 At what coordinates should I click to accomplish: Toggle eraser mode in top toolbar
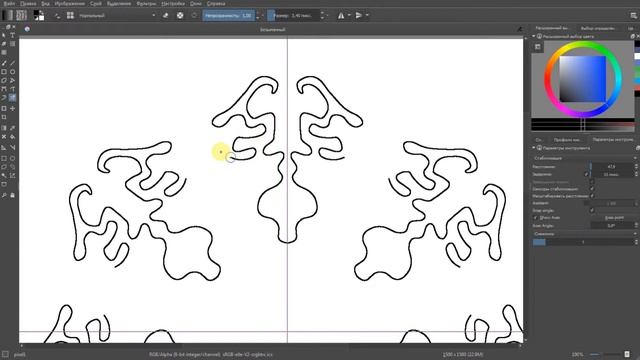pos(165,16)
